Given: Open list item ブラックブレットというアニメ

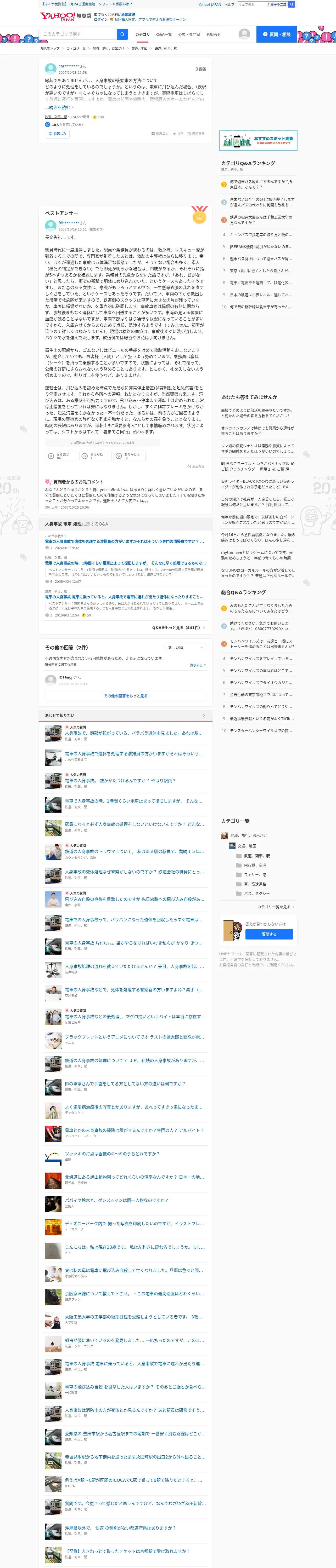Looking at the screenshot, I should click(x=134, y=1037).
